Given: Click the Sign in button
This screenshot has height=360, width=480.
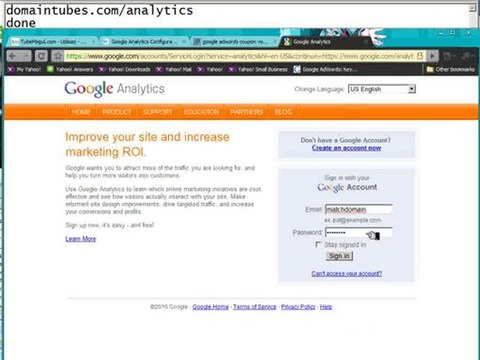Looking at the screenshot, I should coord(339,256).
